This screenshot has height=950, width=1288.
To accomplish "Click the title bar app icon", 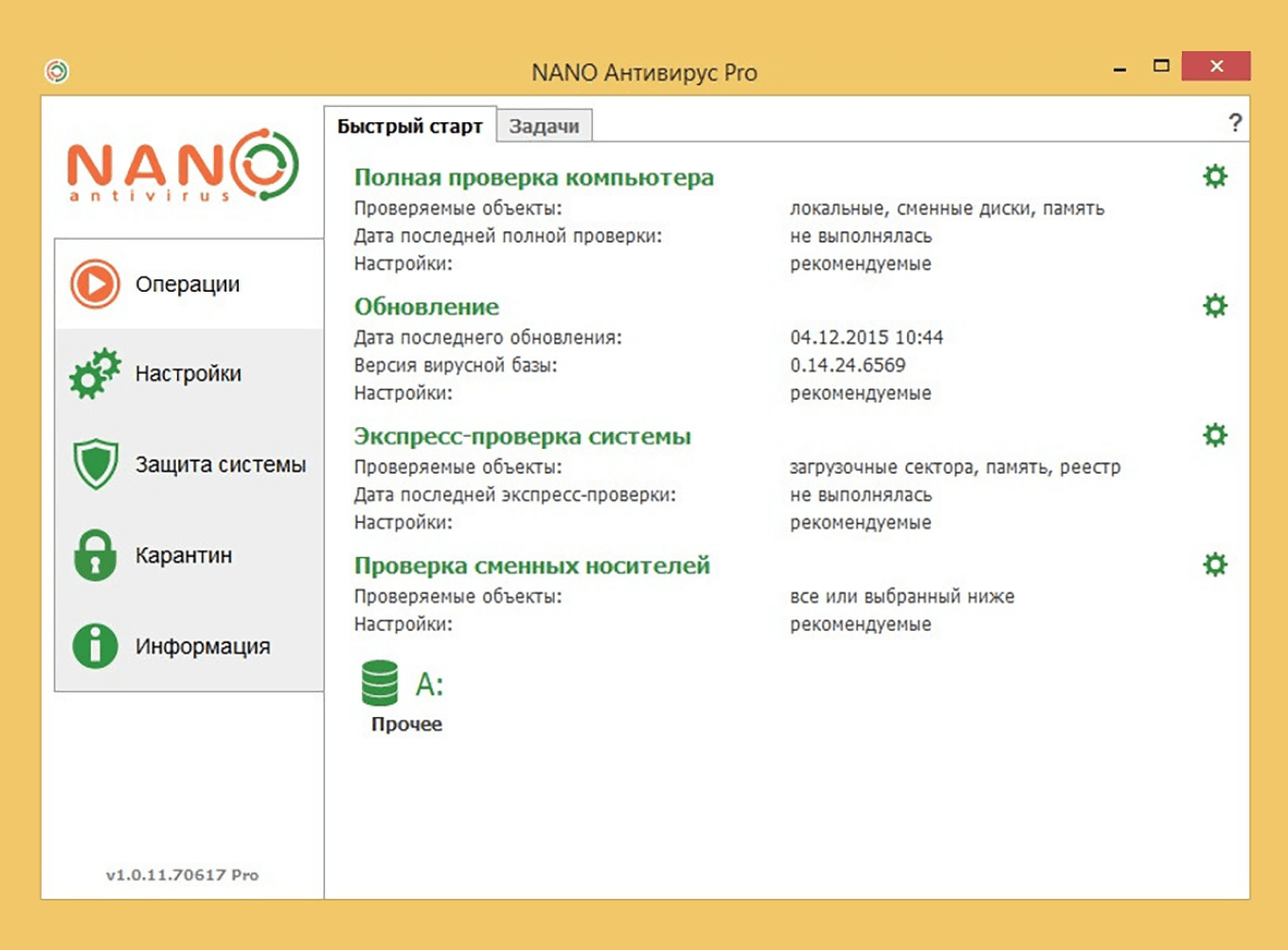I will click(x=57, y=71).
